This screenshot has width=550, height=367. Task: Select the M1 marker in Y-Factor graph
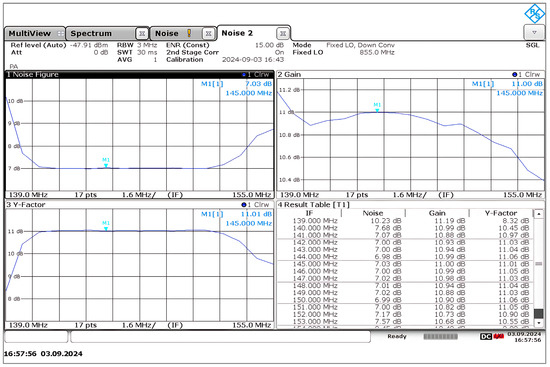click(x=106, y=226)
